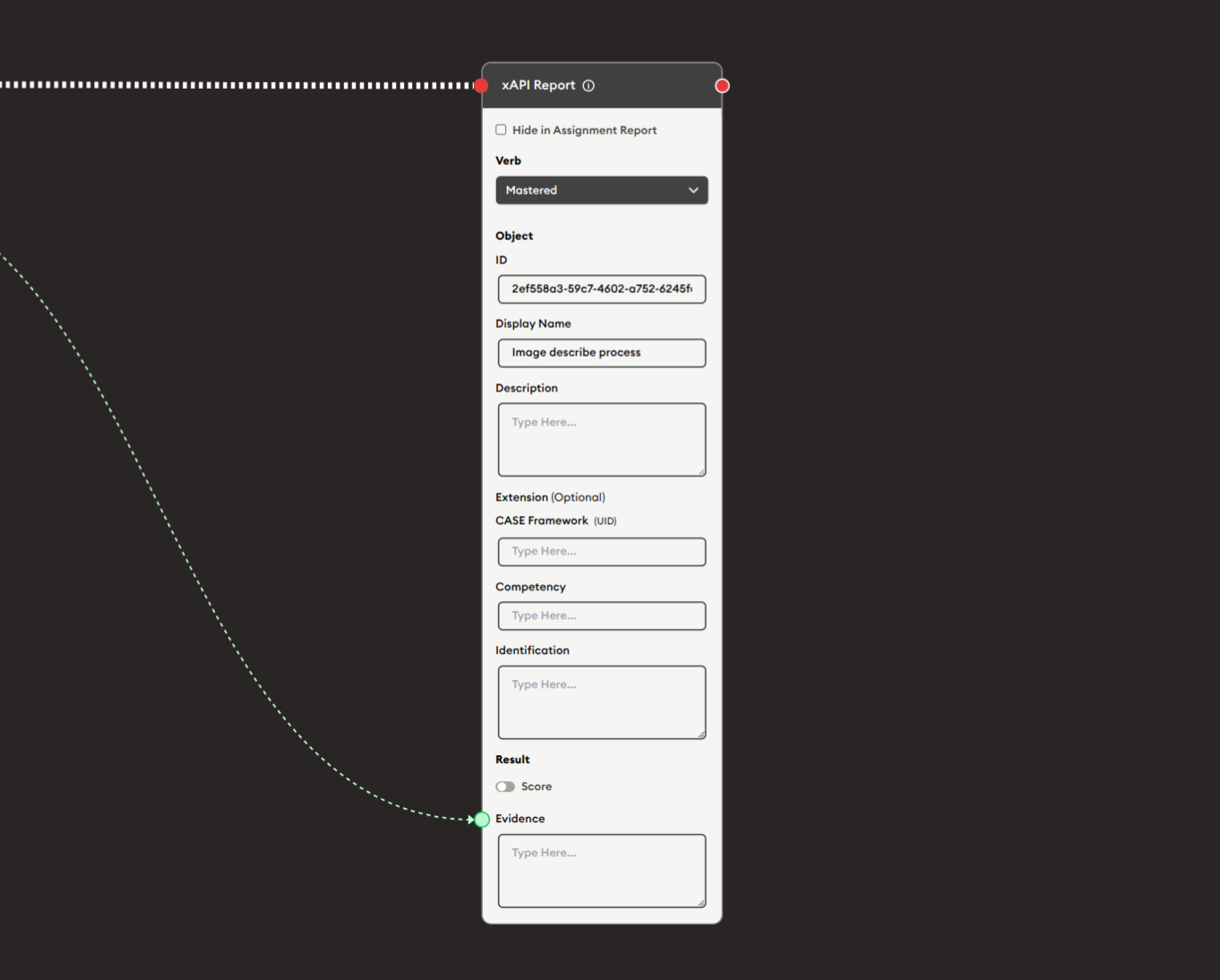Viewport: 1220px width, 980px height.
Task: Click the Result section heading
Action: (512, 760)
